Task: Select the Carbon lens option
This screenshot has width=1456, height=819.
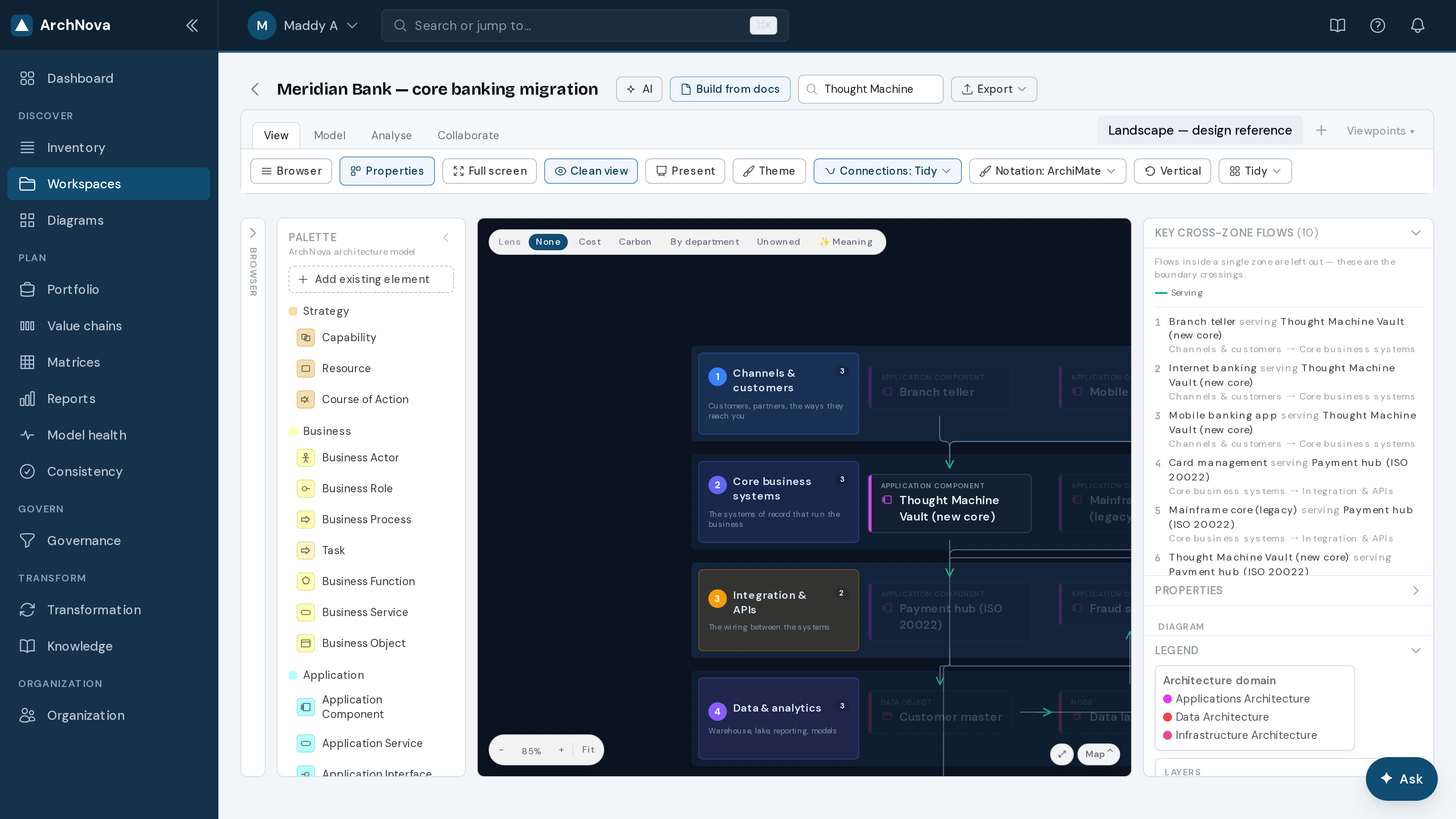Action: point(635,242)
